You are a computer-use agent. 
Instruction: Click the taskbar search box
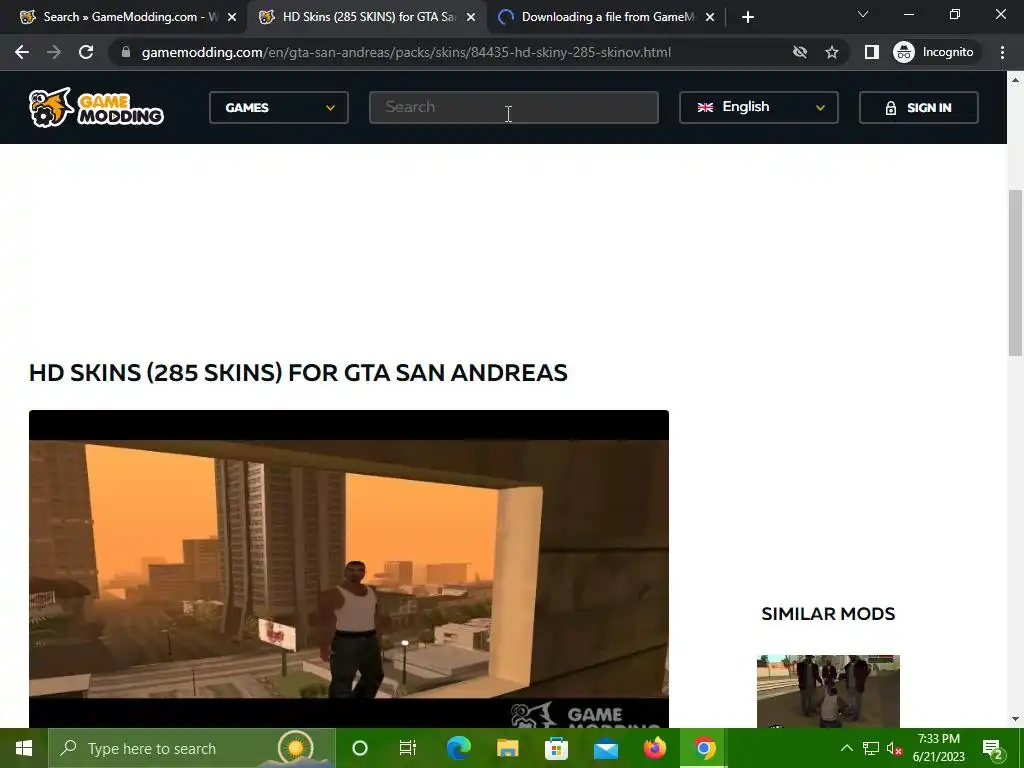(192, 748)
